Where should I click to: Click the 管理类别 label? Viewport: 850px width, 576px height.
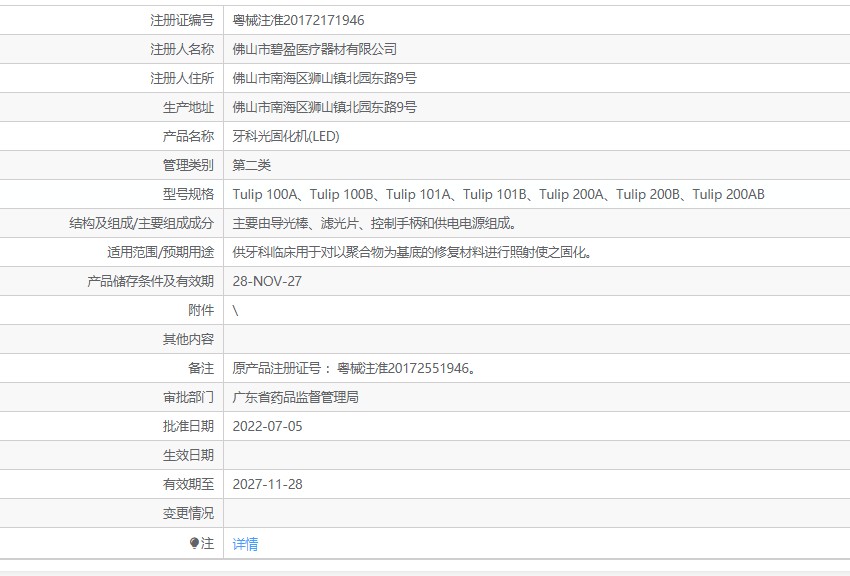pyautogui.click(x=189, y=165)
